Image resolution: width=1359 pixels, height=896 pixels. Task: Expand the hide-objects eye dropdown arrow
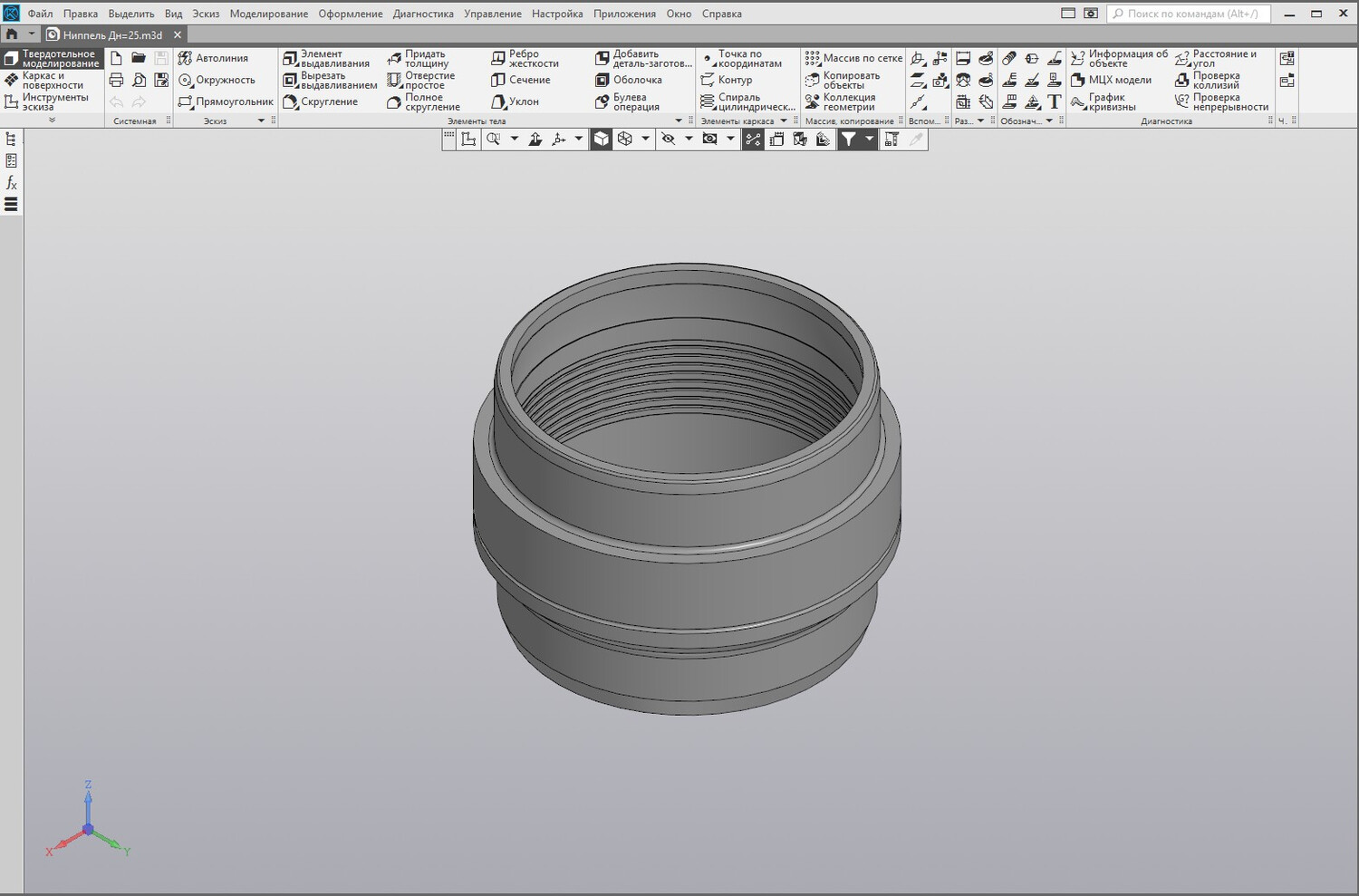(689, 139)
